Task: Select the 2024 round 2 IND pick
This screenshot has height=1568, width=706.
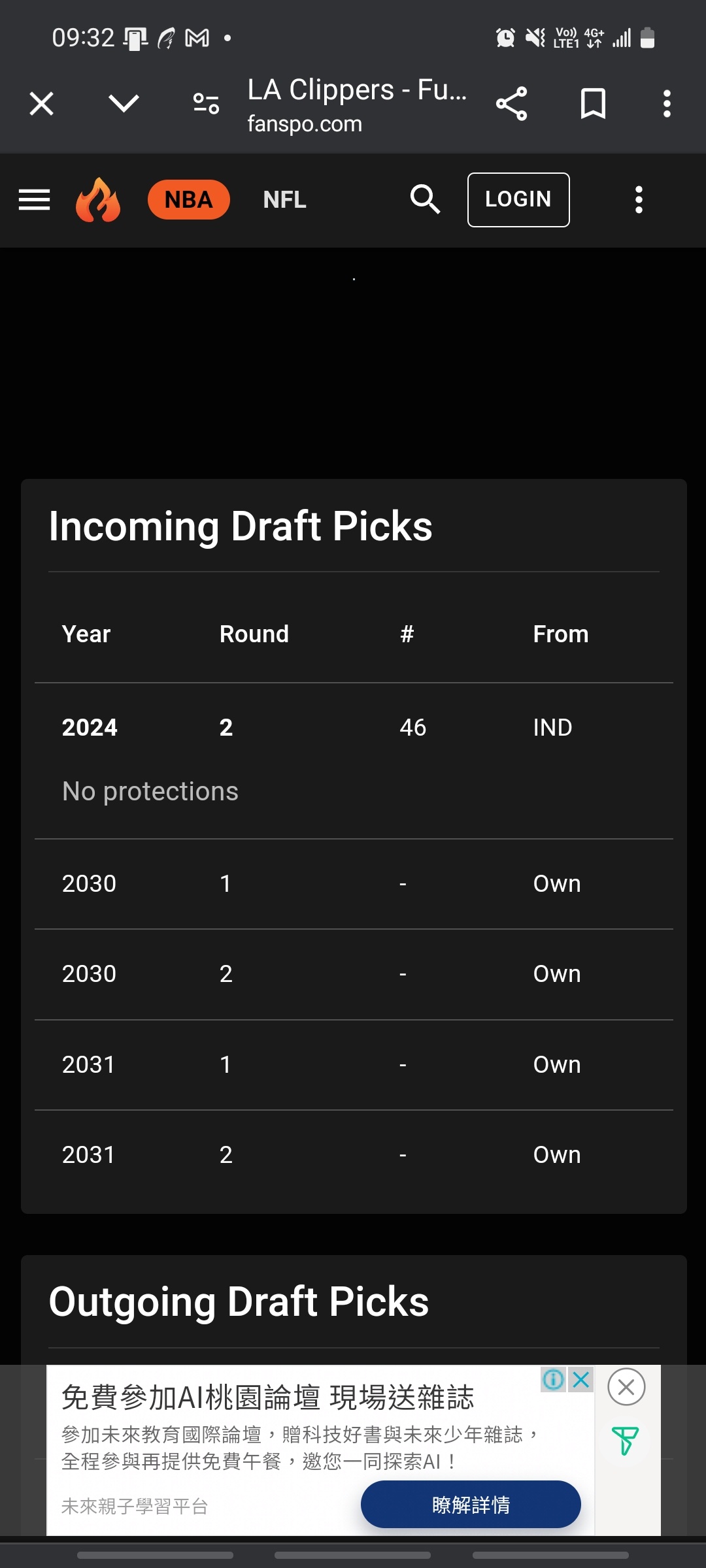Action: [353, 728]
